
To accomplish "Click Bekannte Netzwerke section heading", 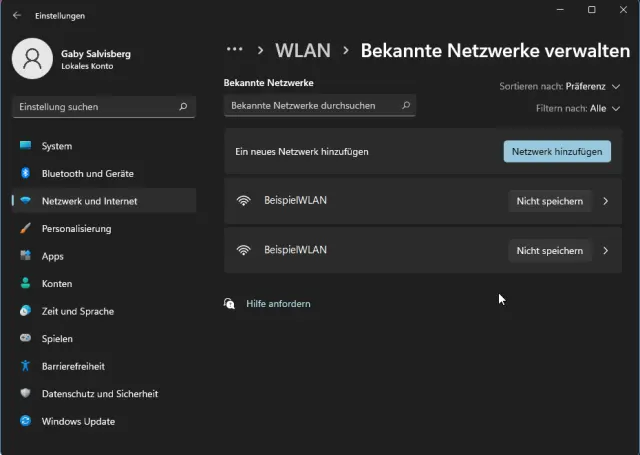I will 269,83.
